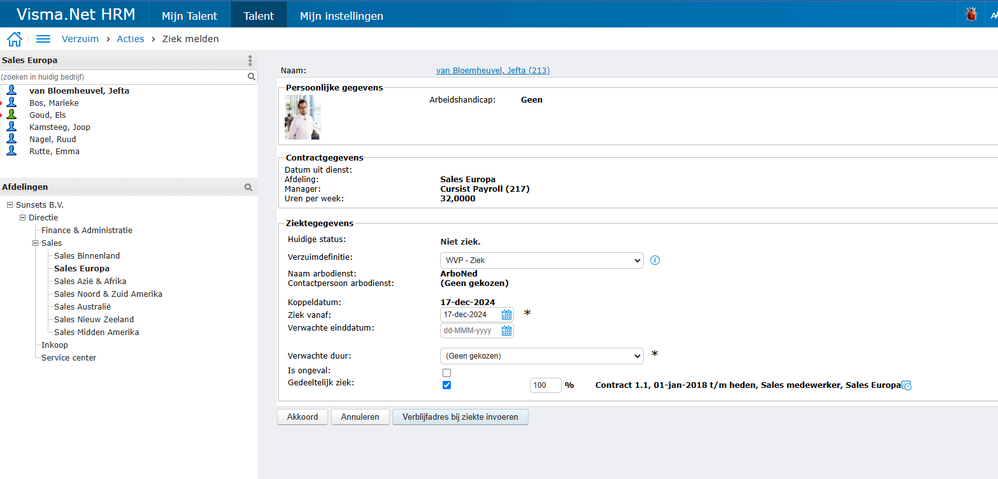Open van Bloemheuvel, Jefta (213) link
Viewport: 998px width, 479px height.
[x=493, y=71]
